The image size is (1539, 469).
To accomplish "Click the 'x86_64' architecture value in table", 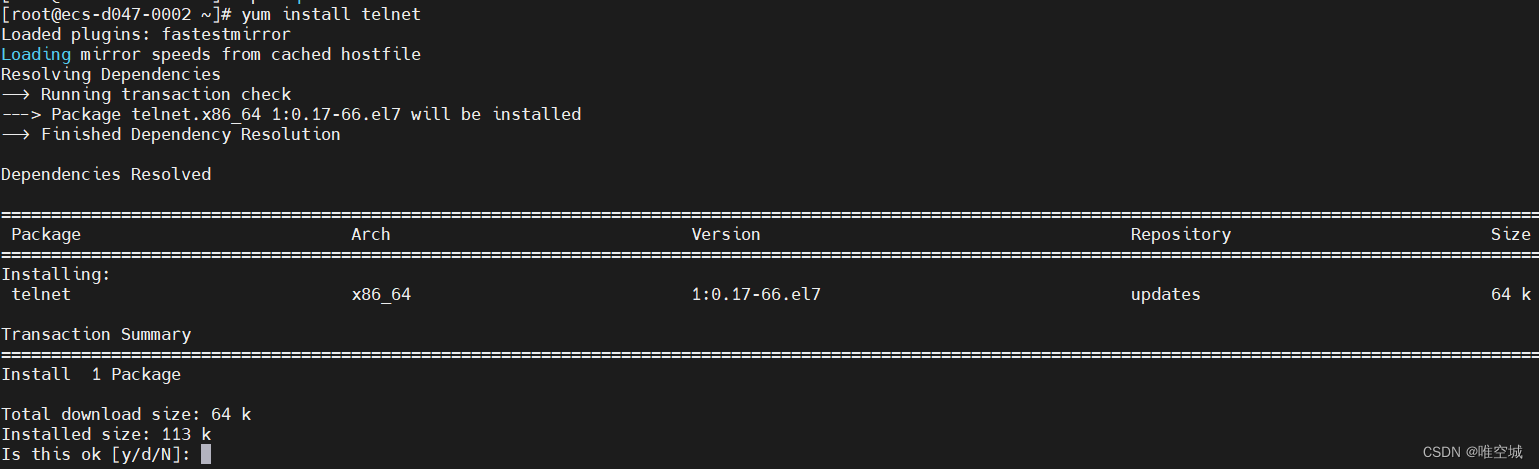I will click(x=381, y=294).
